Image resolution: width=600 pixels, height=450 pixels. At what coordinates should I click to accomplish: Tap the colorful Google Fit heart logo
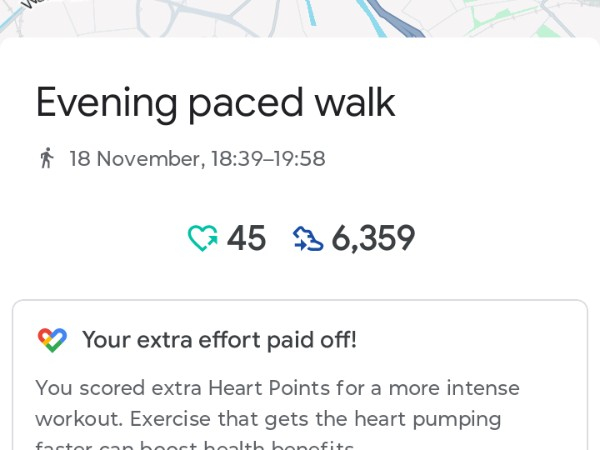(52, 340)
